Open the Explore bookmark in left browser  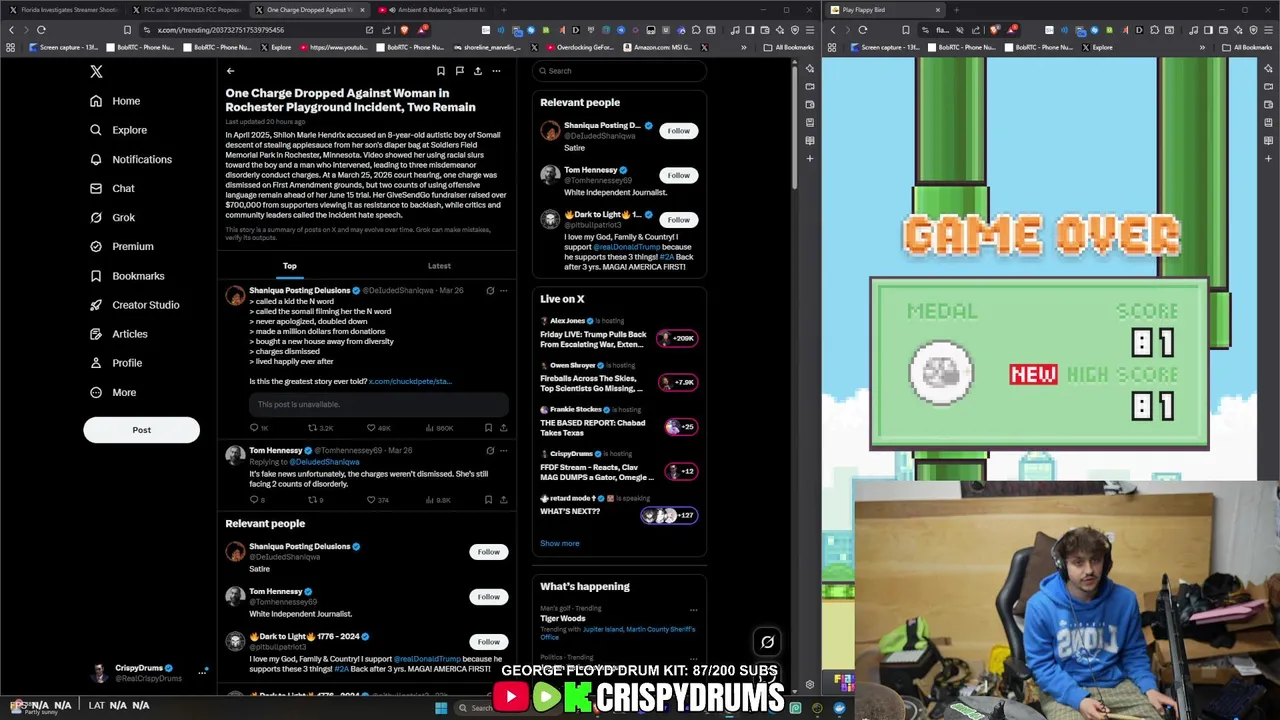[276, 47]
